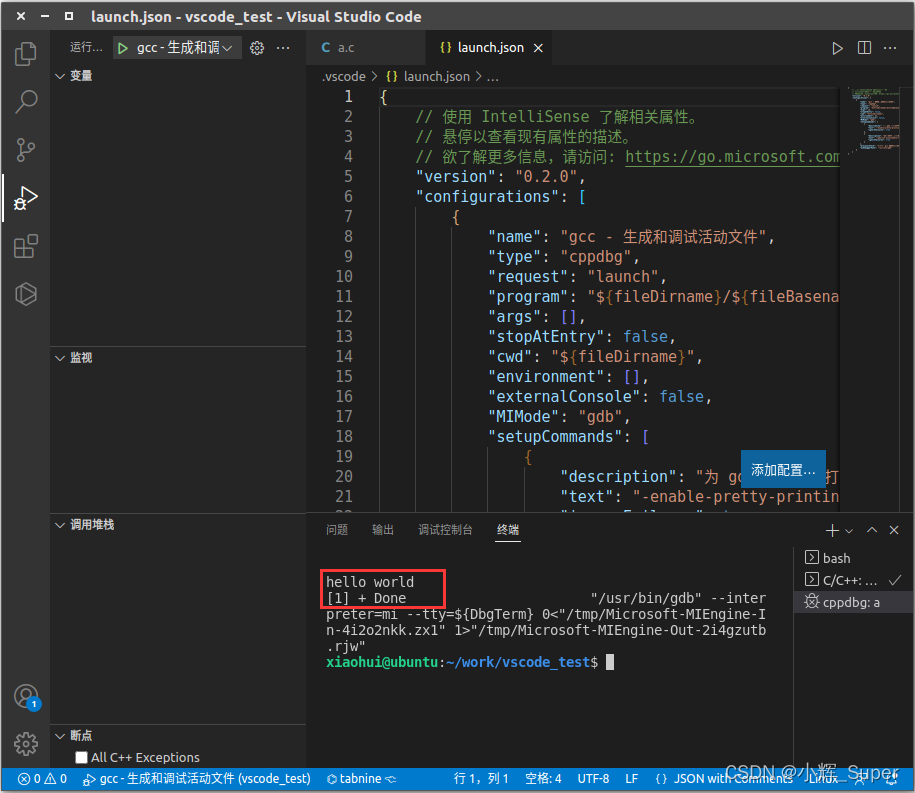Open the Search view
The image size is (915, 793).
pyautogui.click(x=25, y=102)
